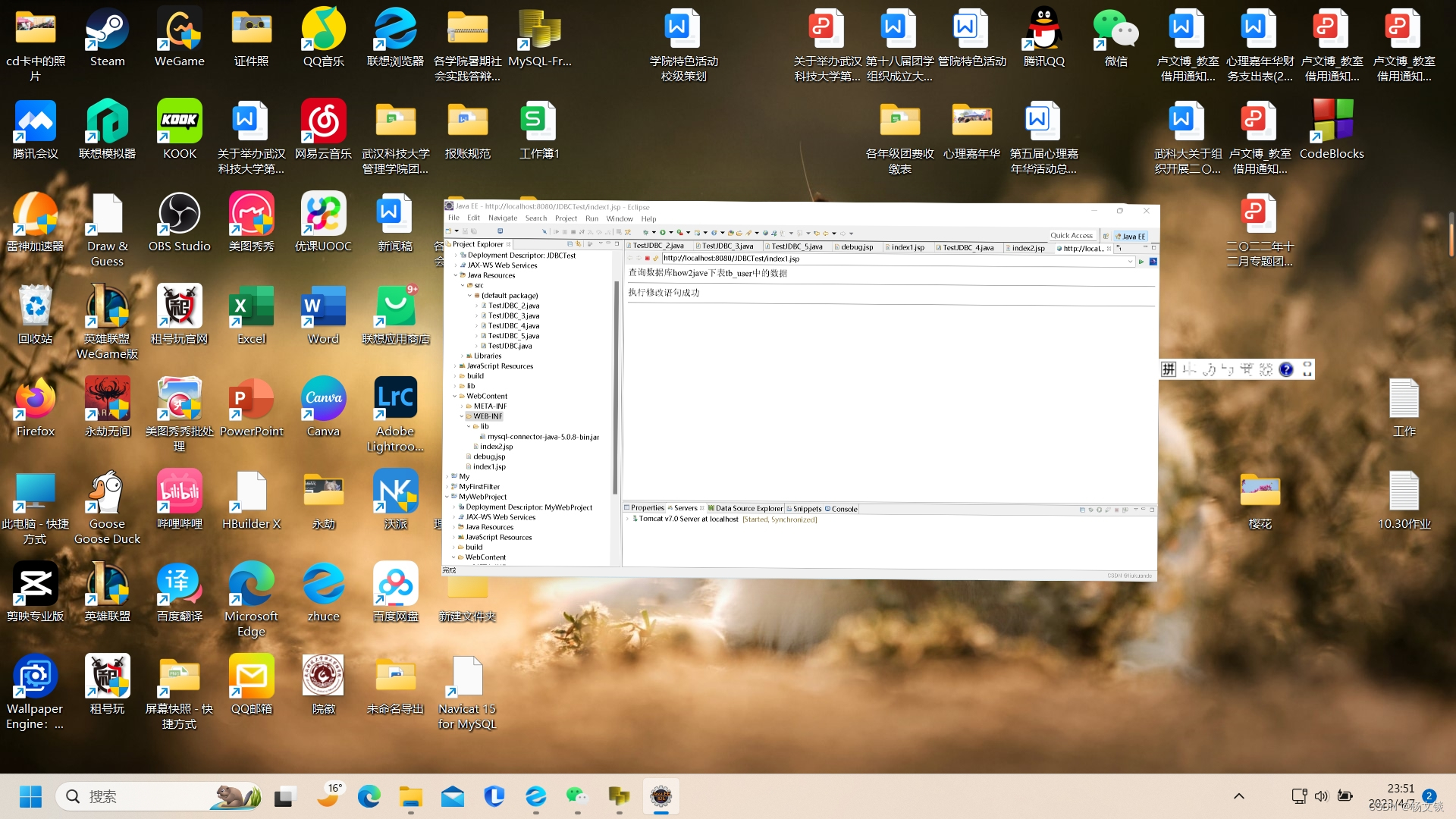Click the Eclipse taskbar icon
1456x819 pixels.
click(661, 796)
